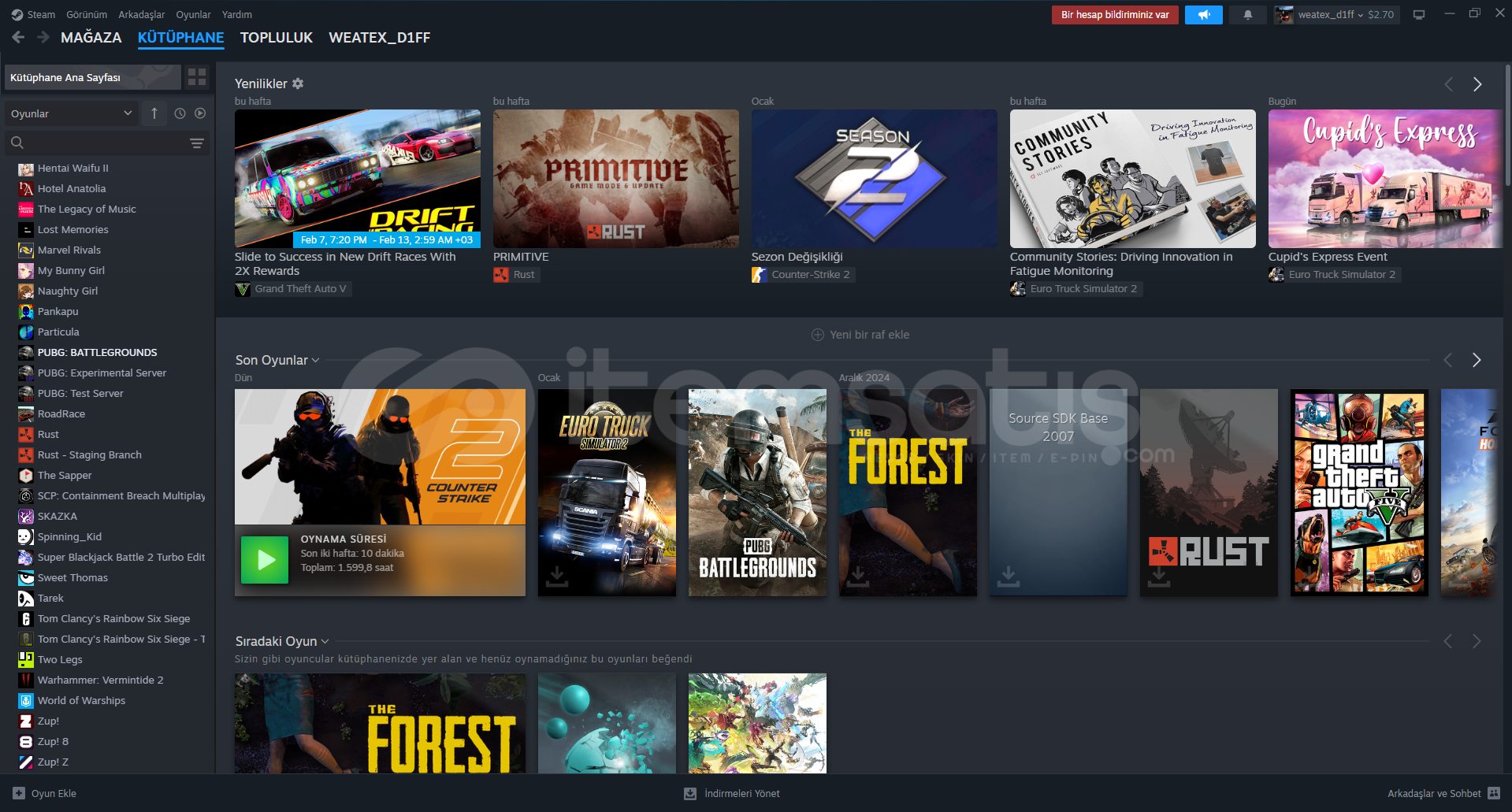Click the back navigation arrow
The width and height of the screenshot is (1512, 812).
point(18,37)
